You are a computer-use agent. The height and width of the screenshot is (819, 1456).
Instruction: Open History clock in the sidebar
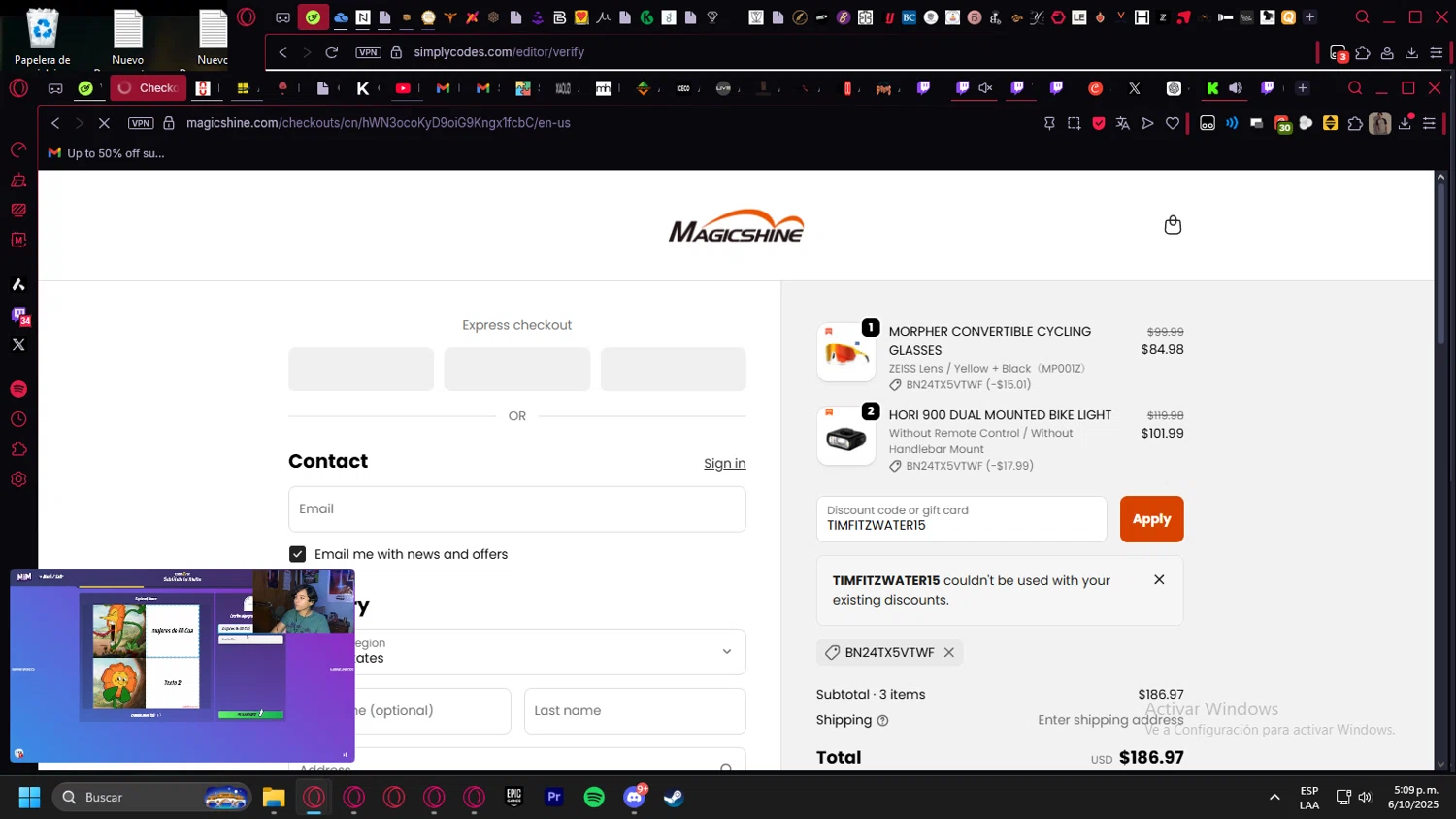(x=18, y=419)
